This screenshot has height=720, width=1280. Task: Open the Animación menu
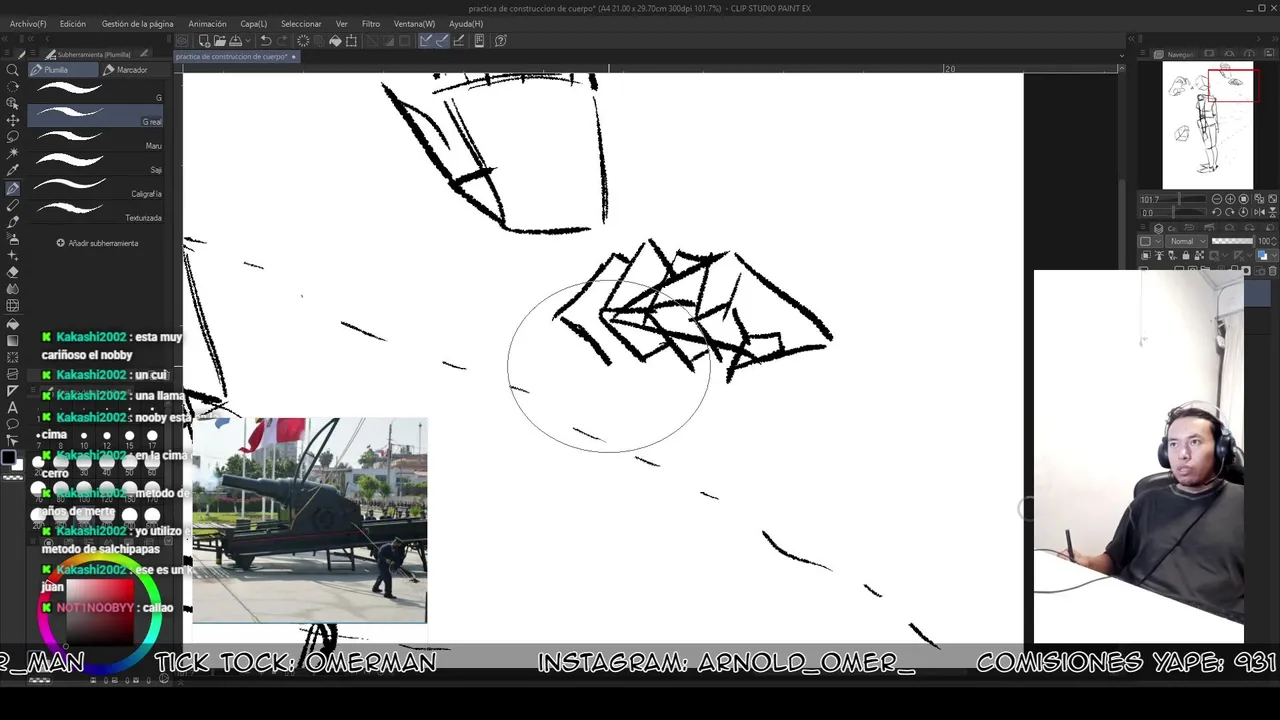pos(207,23)
